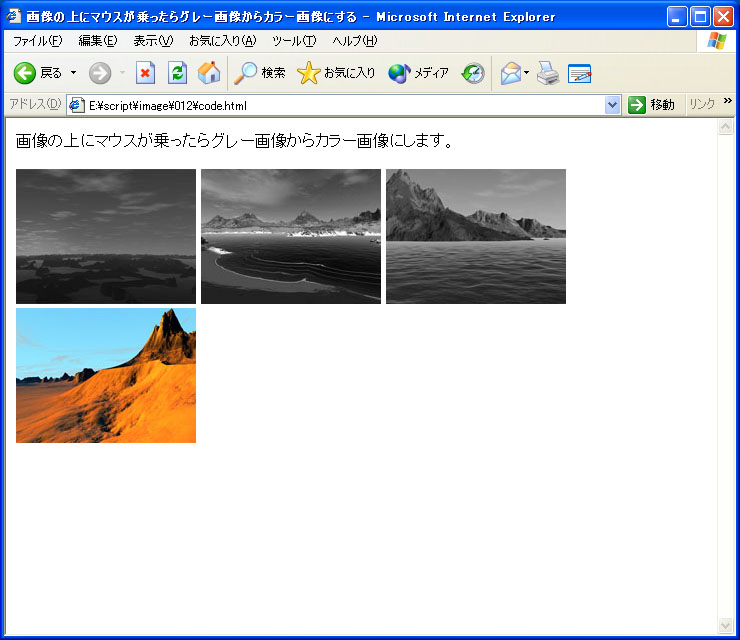The height and width of the screenshot is (640, 740).
Task: Open the ファイル(F) menu
Action: tap(37, 41)
